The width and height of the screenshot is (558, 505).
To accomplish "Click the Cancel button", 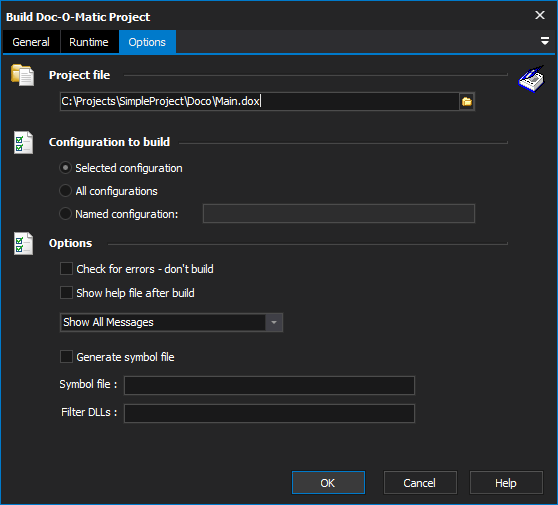I will (x=420, y=483).
